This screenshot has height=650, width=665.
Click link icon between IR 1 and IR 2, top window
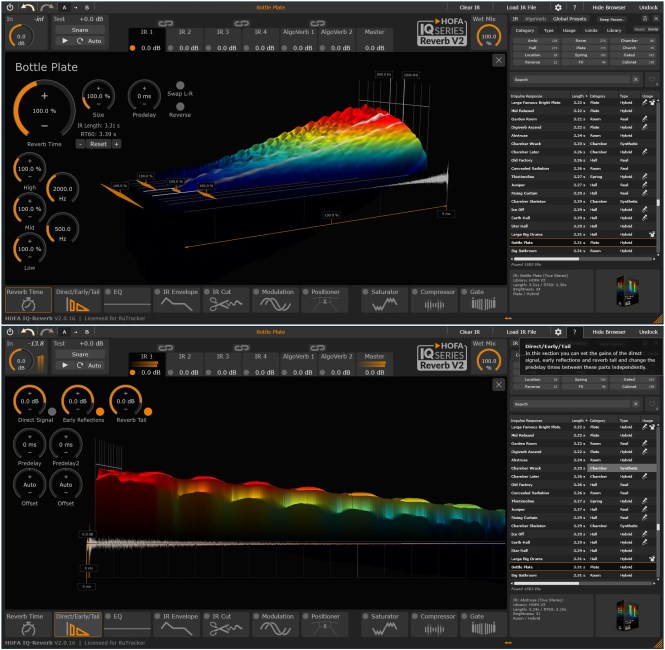click(165, 23)
